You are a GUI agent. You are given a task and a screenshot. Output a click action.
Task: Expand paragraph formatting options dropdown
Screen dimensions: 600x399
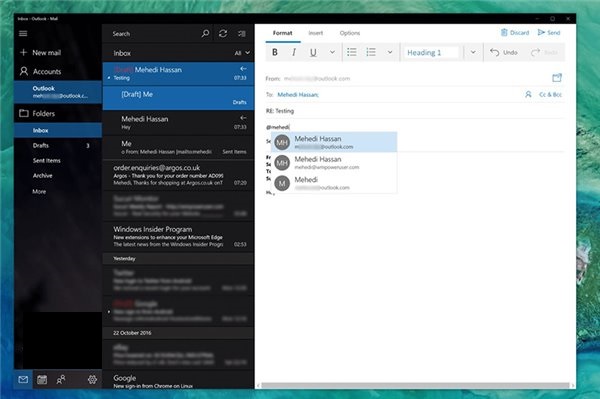click(390, 52)
